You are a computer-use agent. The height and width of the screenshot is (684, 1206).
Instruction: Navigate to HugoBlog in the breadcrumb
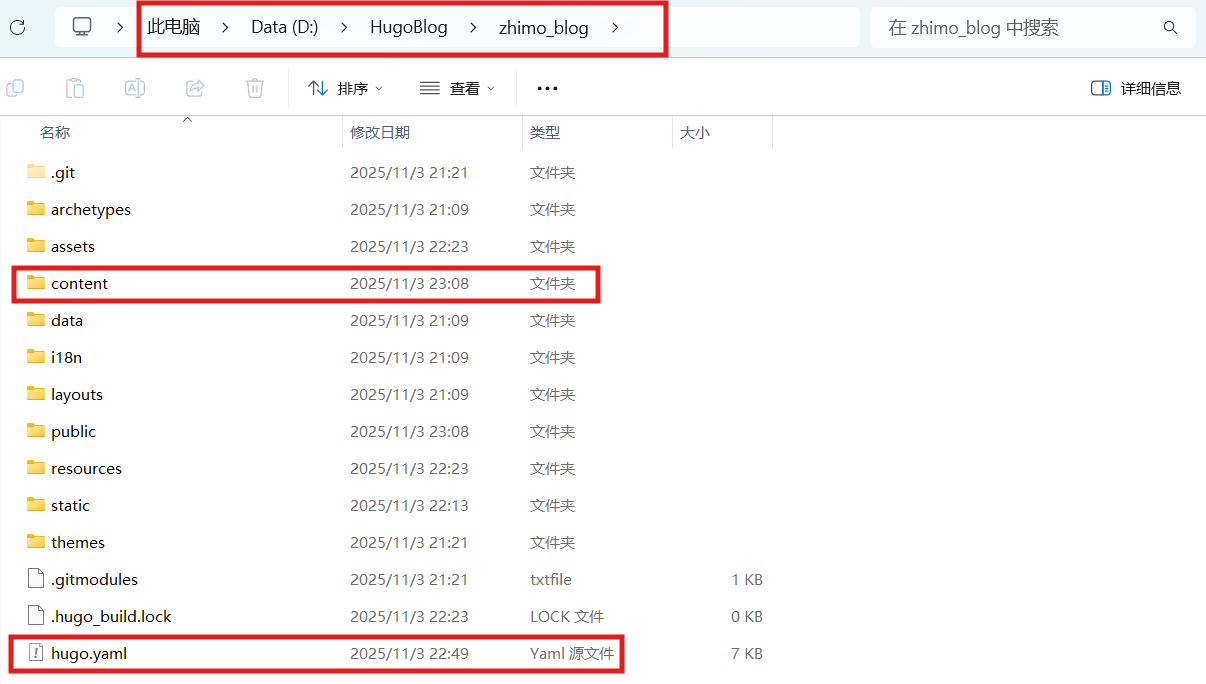click(x=408, y=28)
